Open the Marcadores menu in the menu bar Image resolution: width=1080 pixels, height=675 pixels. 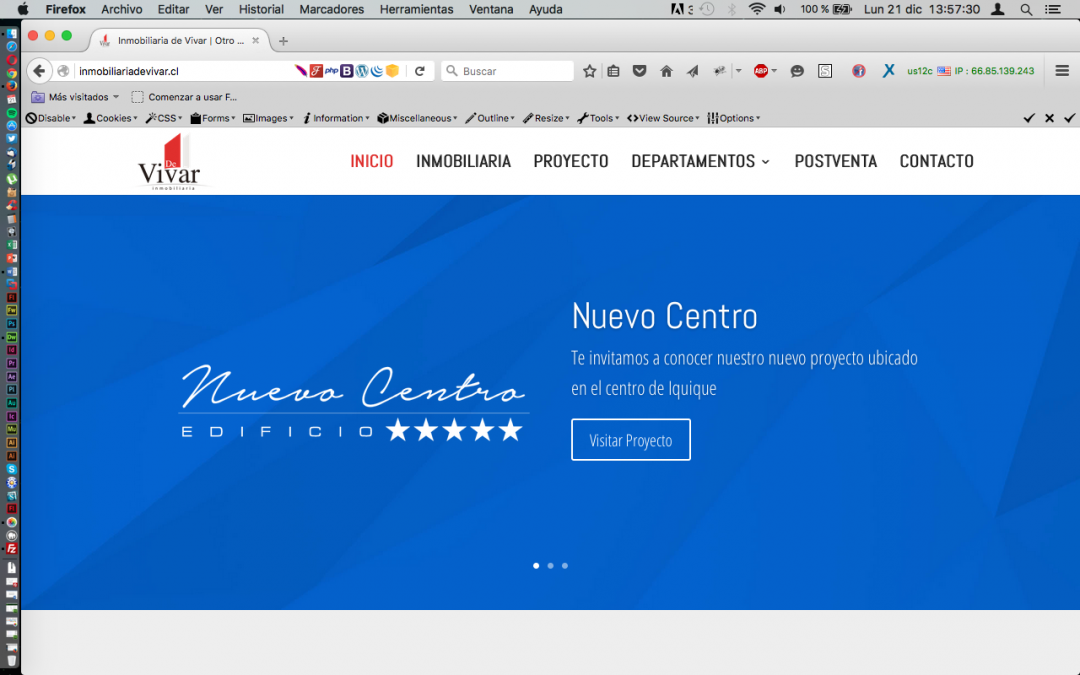tap(332, 9)
